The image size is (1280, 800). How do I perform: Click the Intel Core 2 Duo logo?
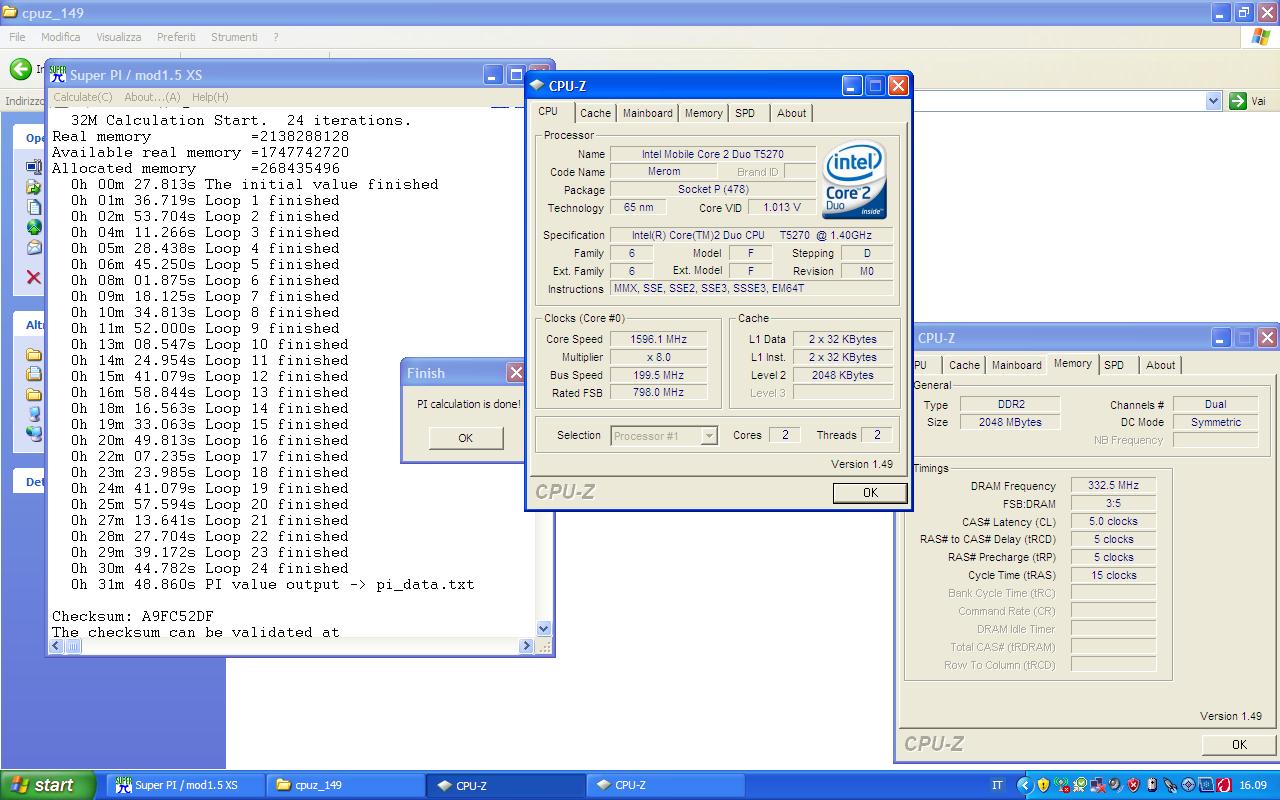854,180
